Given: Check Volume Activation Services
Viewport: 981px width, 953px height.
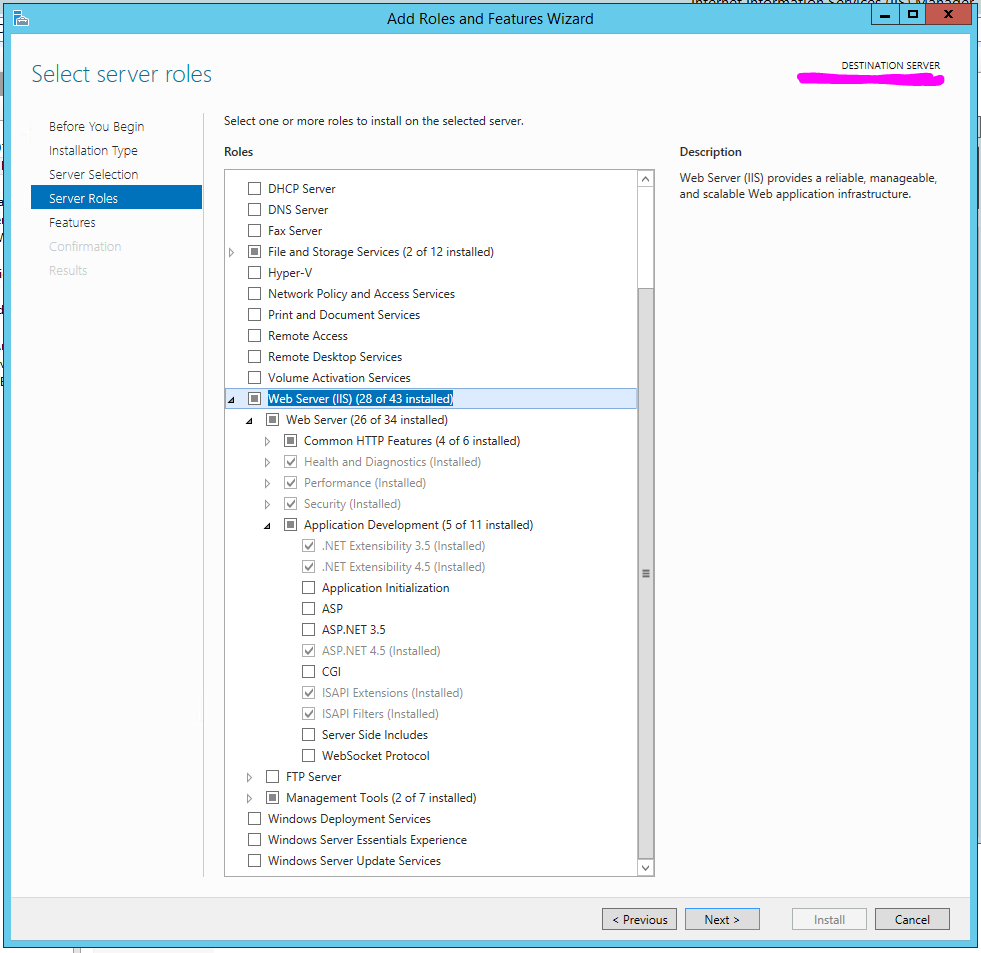Looking at the screenshot, I should [255, 377].
